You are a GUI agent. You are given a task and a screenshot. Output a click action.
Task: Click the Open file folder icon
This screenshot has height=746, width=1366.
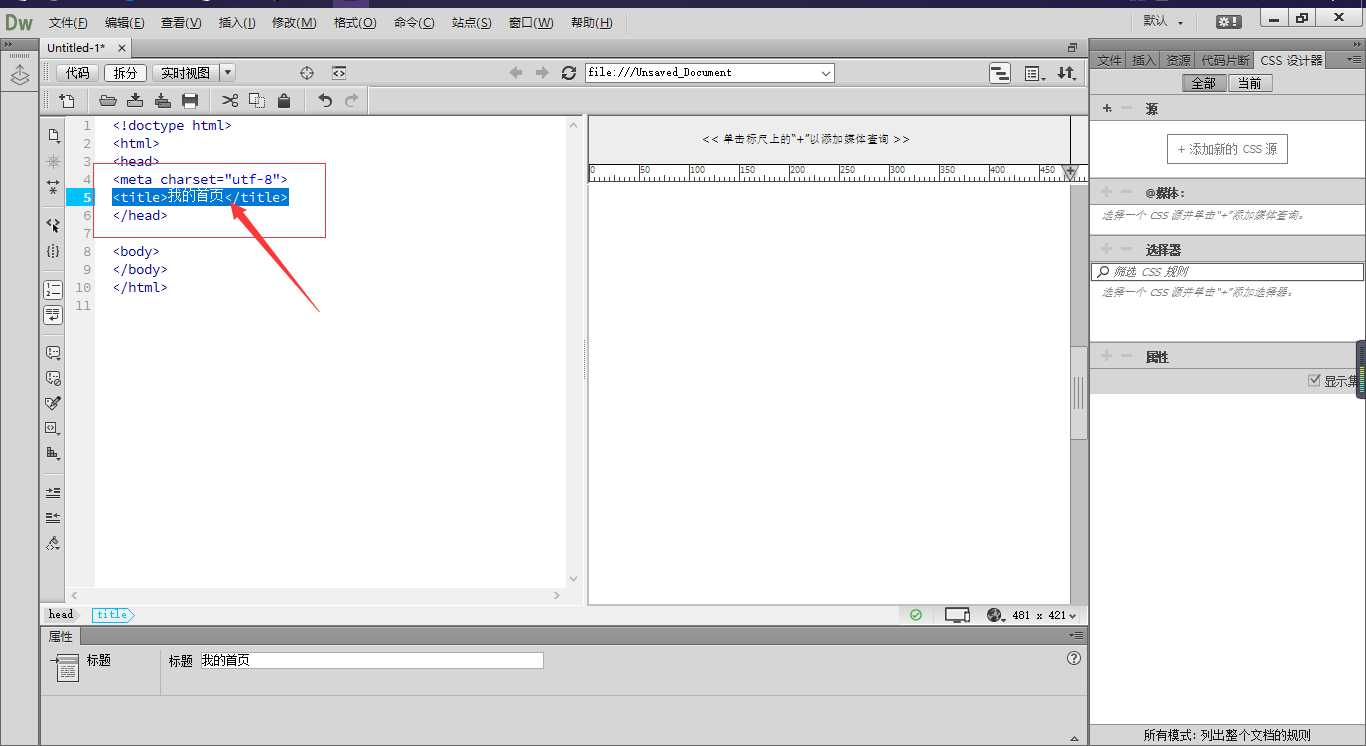(108, 100)
